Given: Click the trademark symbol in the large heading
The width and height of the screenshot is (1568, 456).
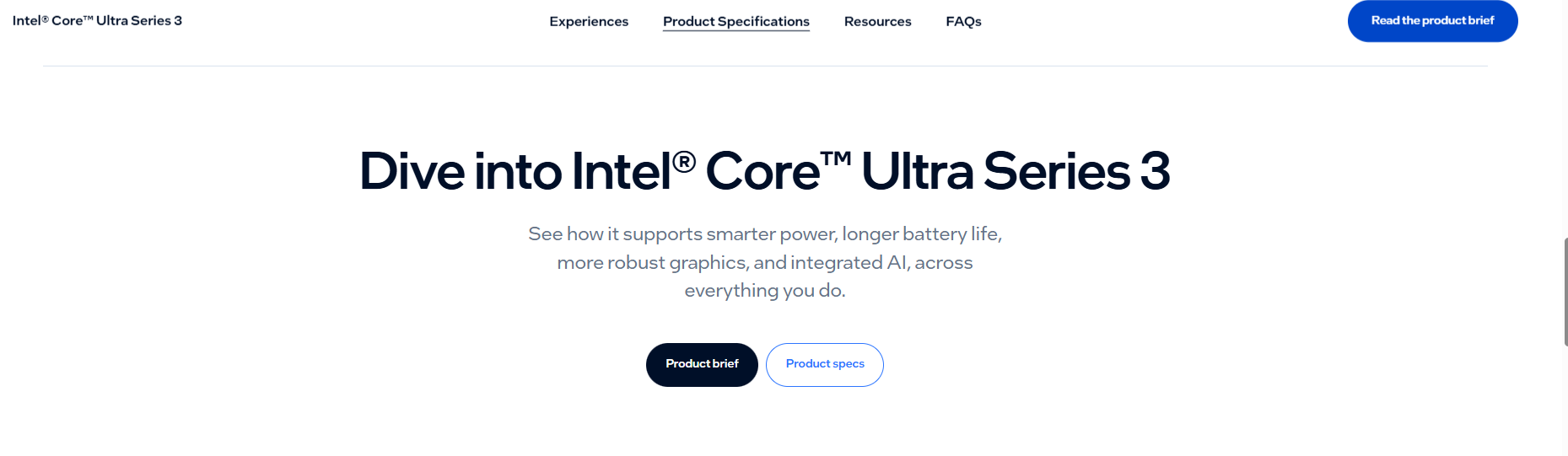Looking at the screenshot, I should coord(835,158).
